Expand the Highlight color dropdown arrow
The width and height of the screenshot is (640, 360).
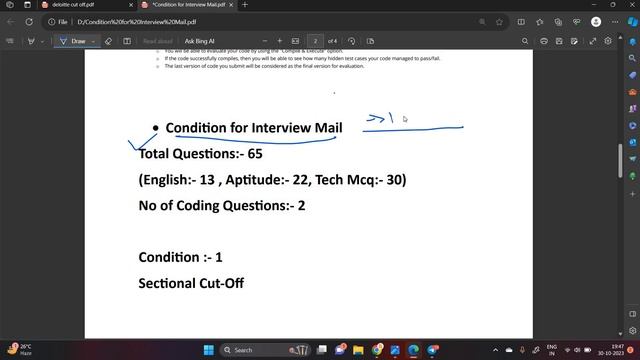(x=42, y=41)
